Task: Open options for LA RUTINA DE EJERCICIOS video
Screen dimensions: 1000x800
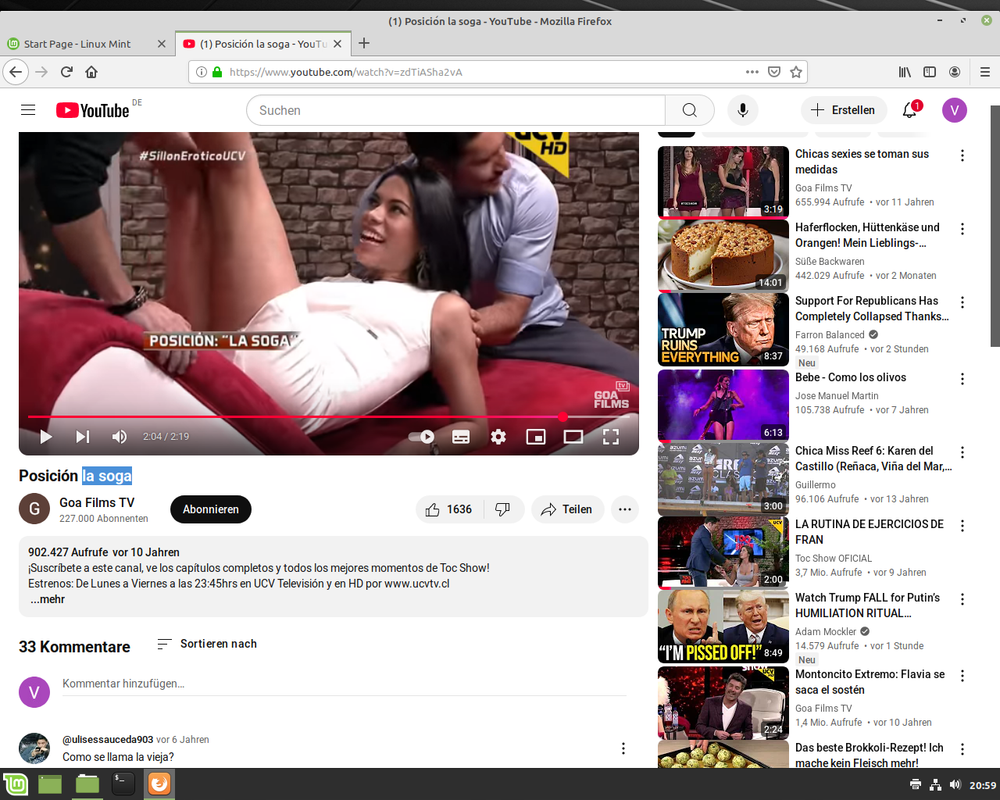Action: click(x=962, y=526)
